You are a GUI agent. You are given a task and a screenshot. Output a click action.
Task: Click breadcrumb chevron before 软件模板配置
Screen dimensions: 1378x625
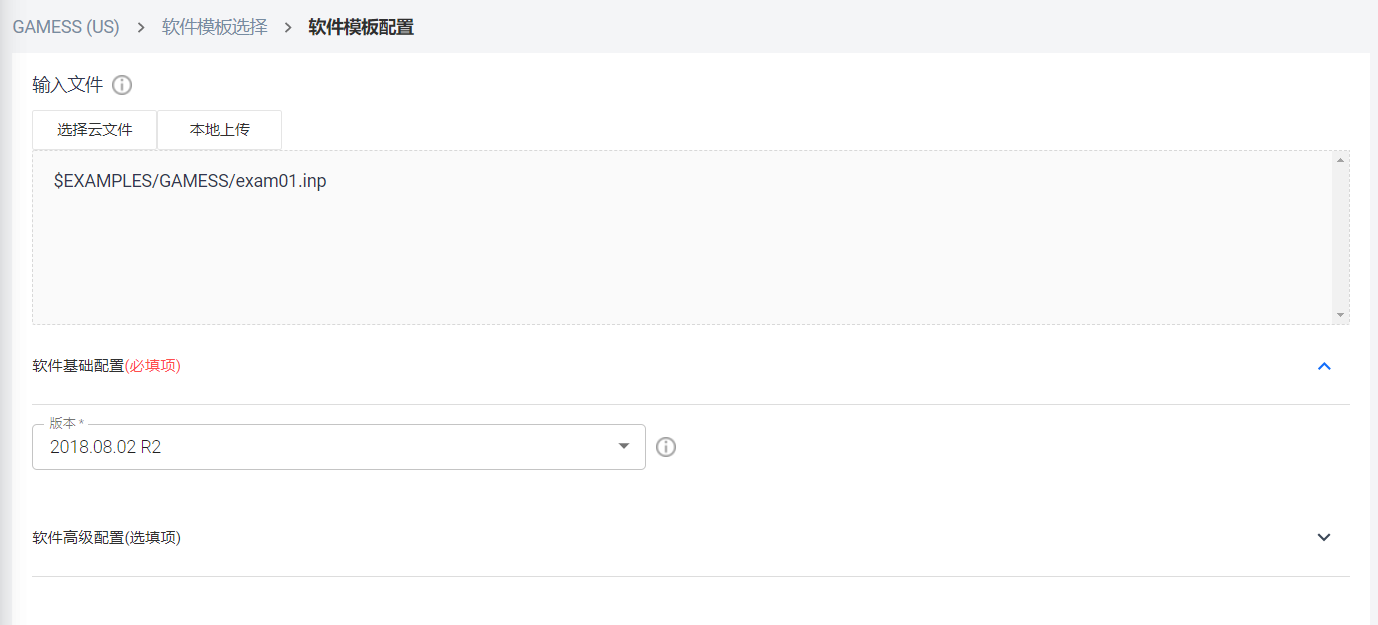[x=288, y=27]
